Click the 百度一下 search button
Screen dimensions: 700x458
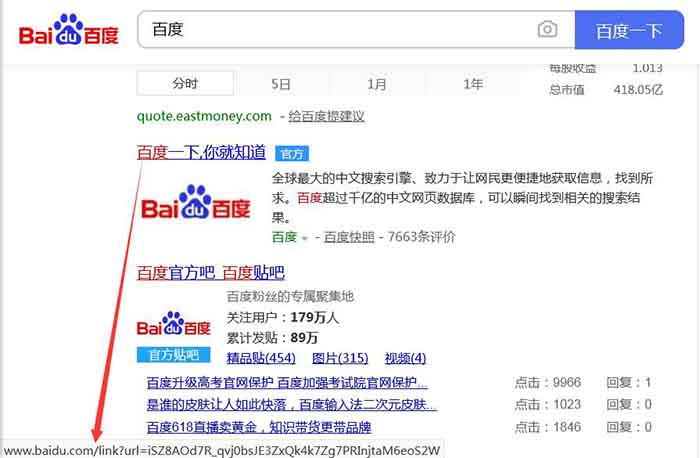tap(629, 30)
